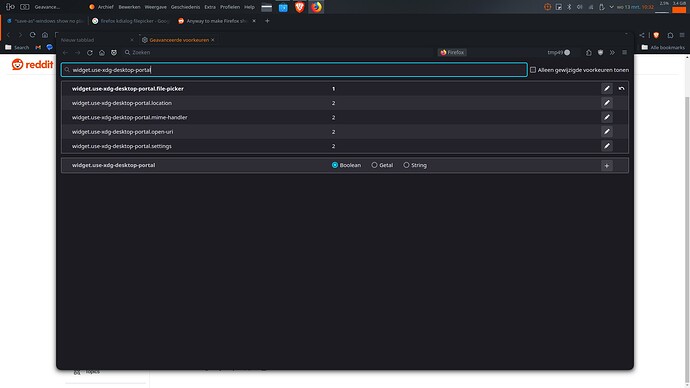Image resolution: width=690 pixels, height=388 pixels.
Task: Click pencil icon beside settings preference
Action: 606,146
